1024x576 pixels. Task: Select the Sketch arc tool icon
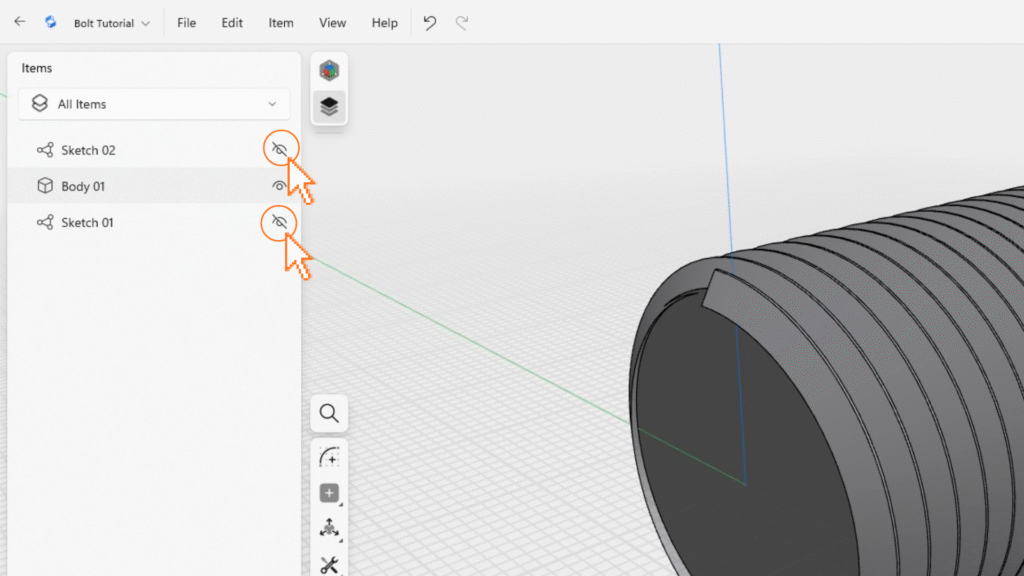tap(329, 457)
